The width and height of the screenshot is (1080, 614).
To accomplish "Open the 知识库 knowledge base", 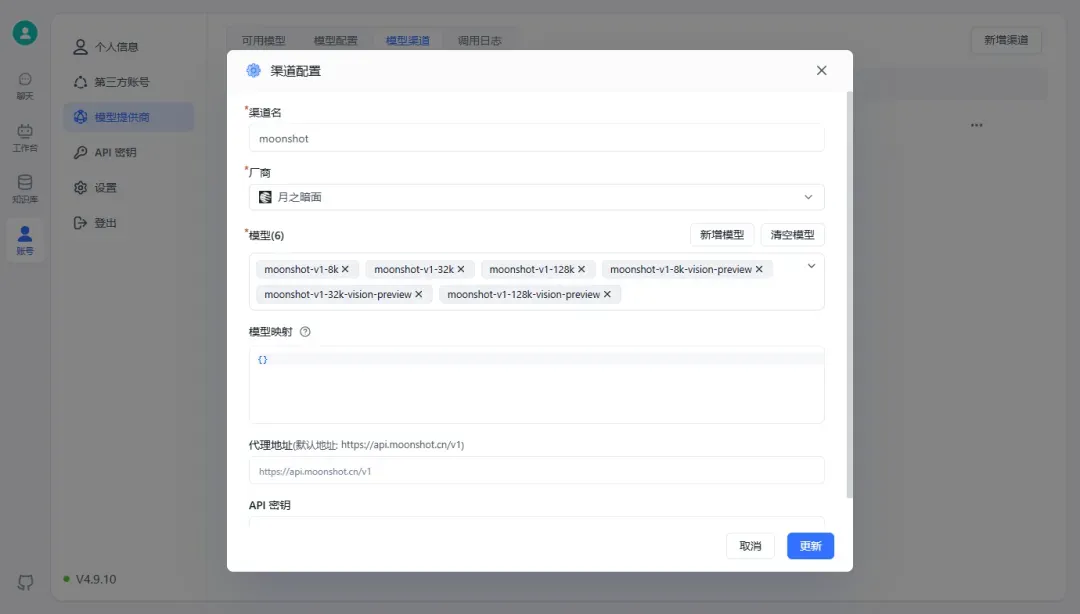I will 25,189.
